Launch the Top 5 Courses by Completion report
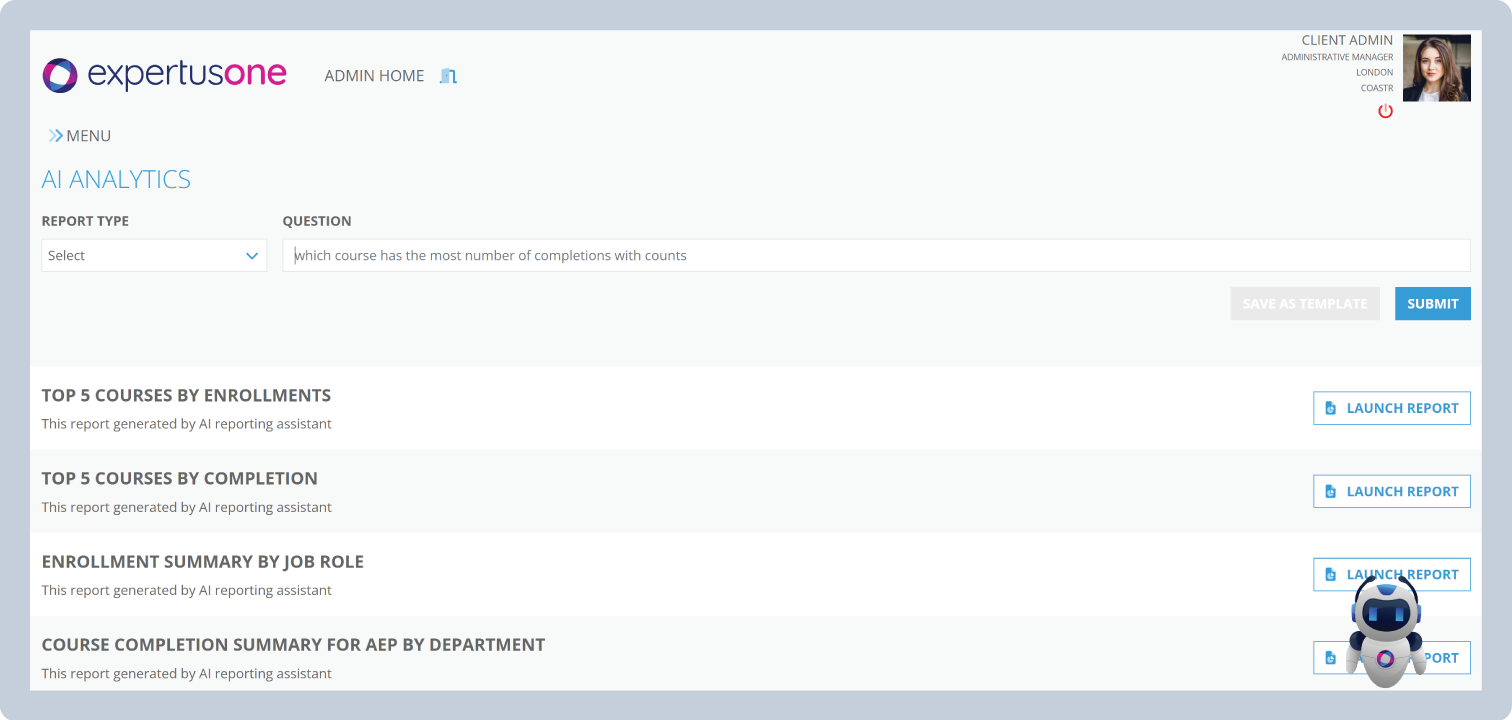 coord(1391,491)
